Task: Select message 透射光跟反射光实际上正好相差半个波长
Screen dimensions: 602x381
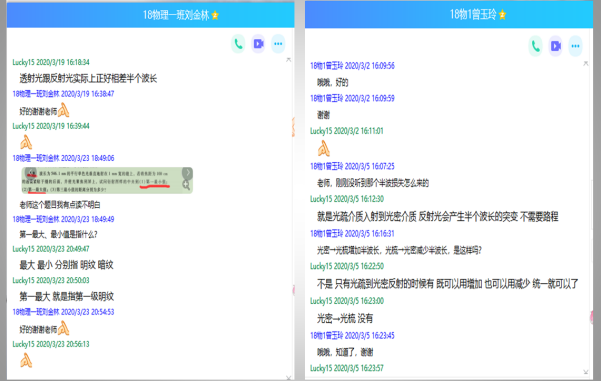Action: point(88,79)
